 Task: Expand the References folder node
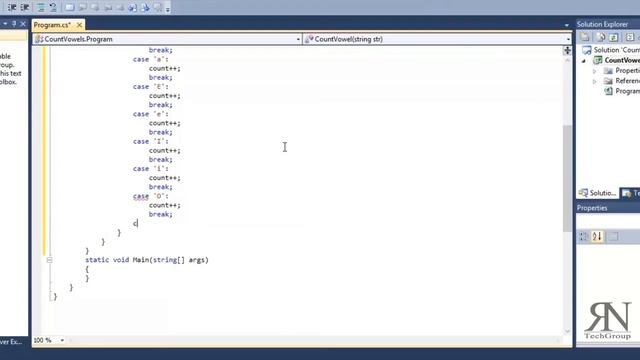pos(595,81)
